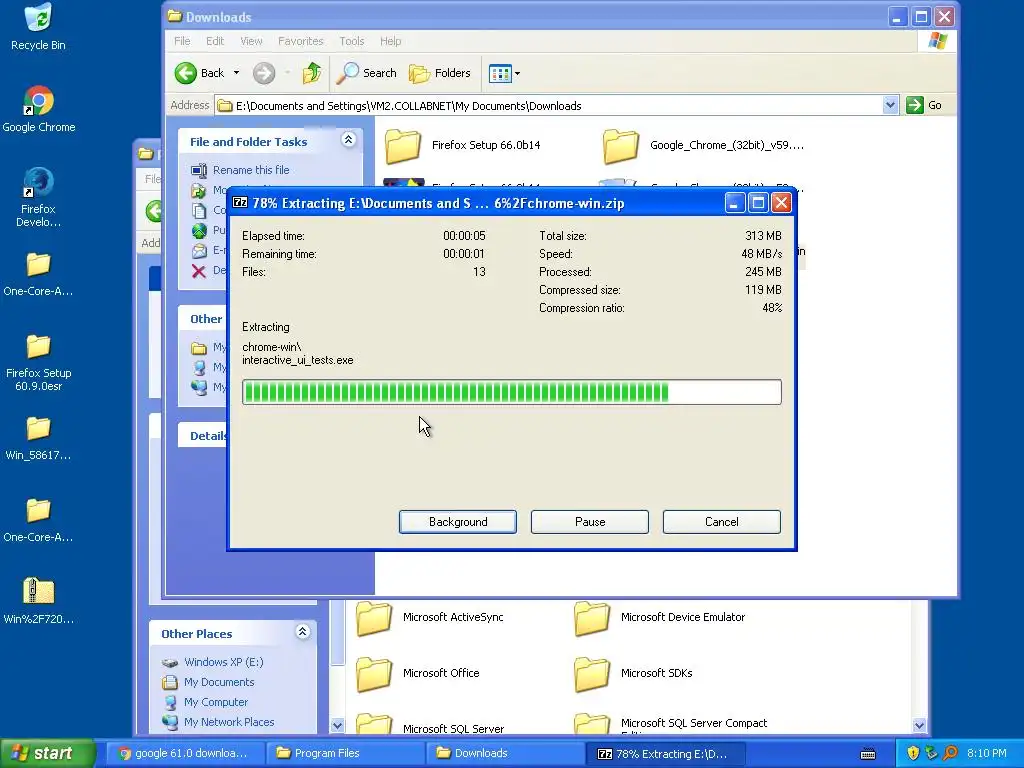The width and height of the screenshot is (1024, 768).
Task: Click the Go button next to address bar
Action: (x=924, y=105)
